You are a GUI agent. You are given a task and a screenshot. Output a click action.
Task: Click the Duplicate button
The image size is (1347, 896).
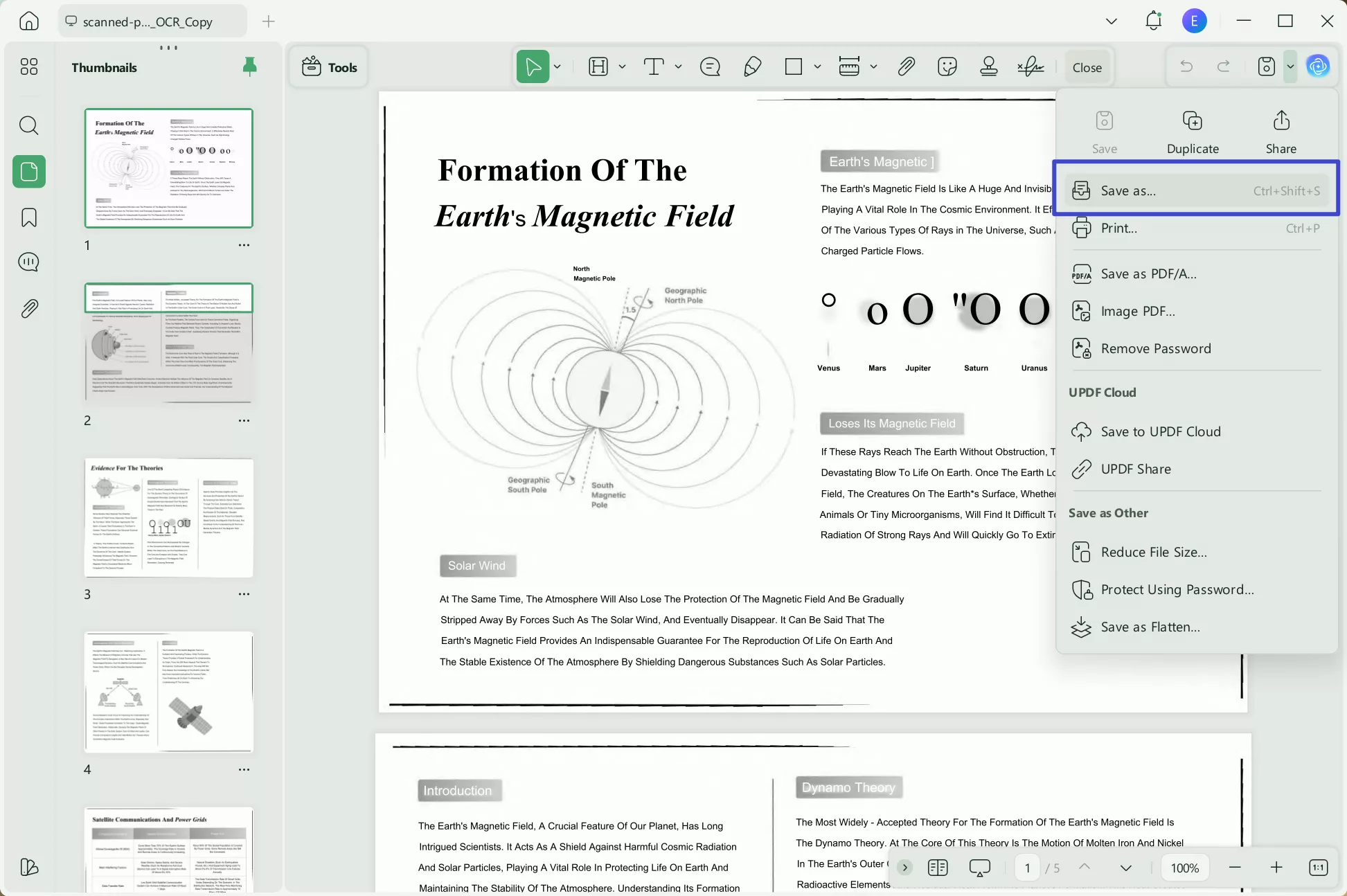point(1193,130)
